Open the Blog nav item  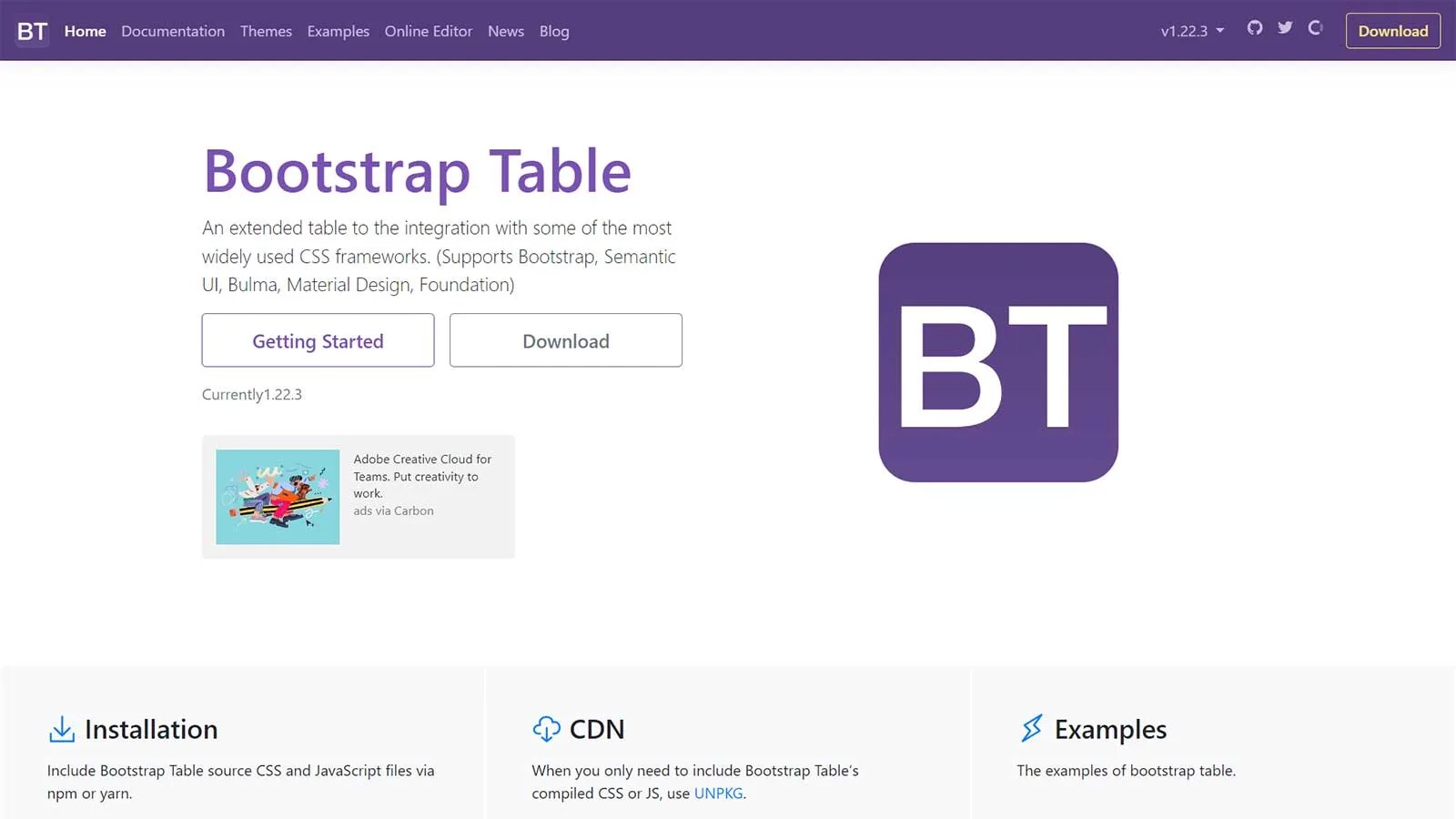click(554, 31)
